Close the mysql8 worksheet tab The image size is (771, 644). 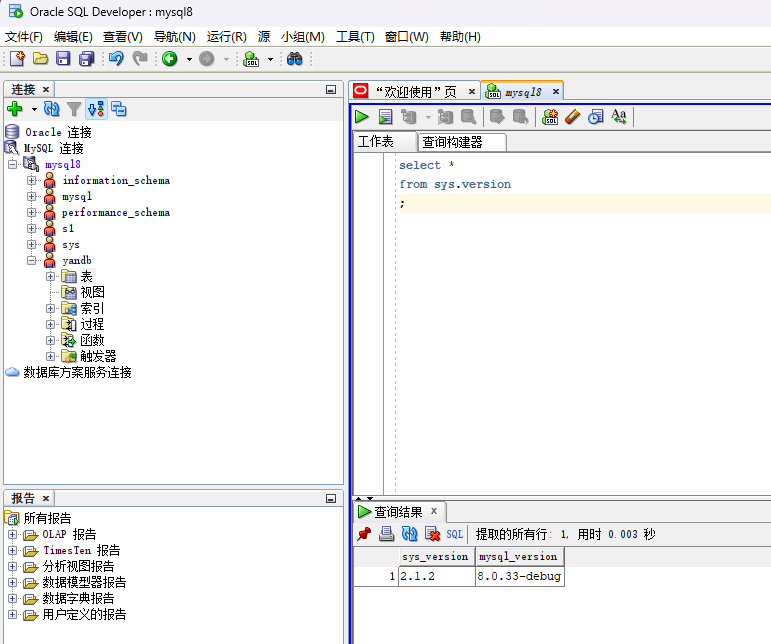[556, 91]
